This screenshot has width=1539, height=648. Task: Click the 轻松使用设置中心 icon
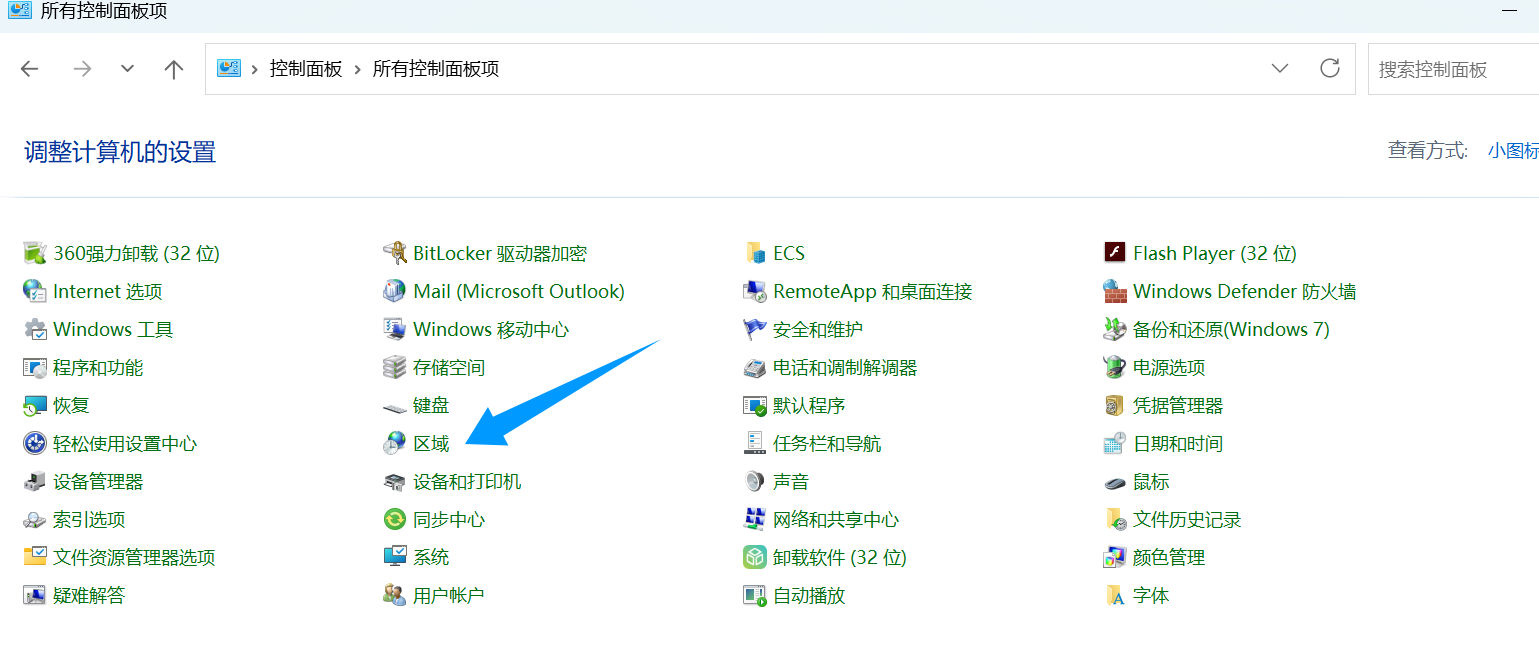[35, 443]
